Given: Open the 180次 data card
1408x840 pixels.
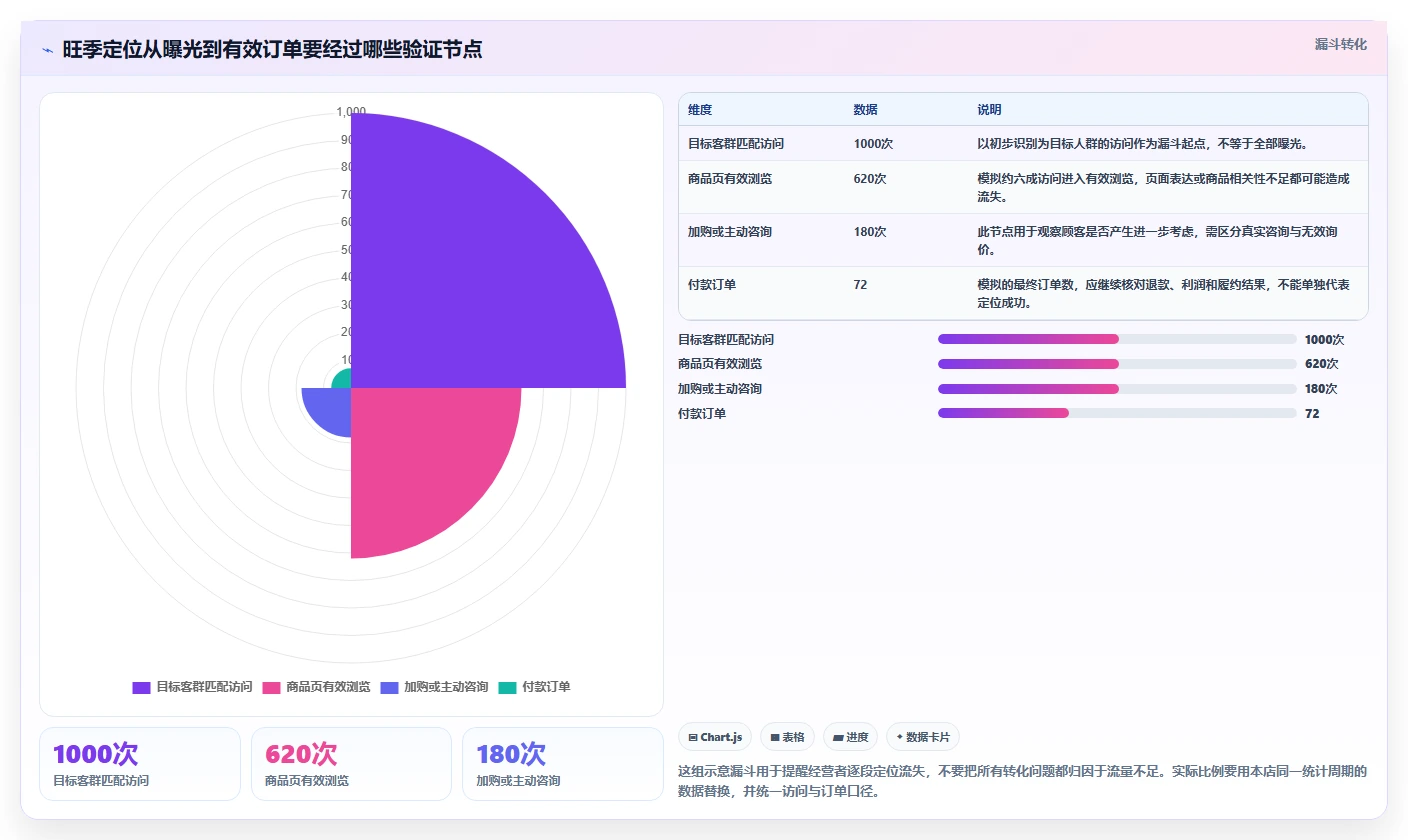Looking at the screenshot, I should pos(563,764).
